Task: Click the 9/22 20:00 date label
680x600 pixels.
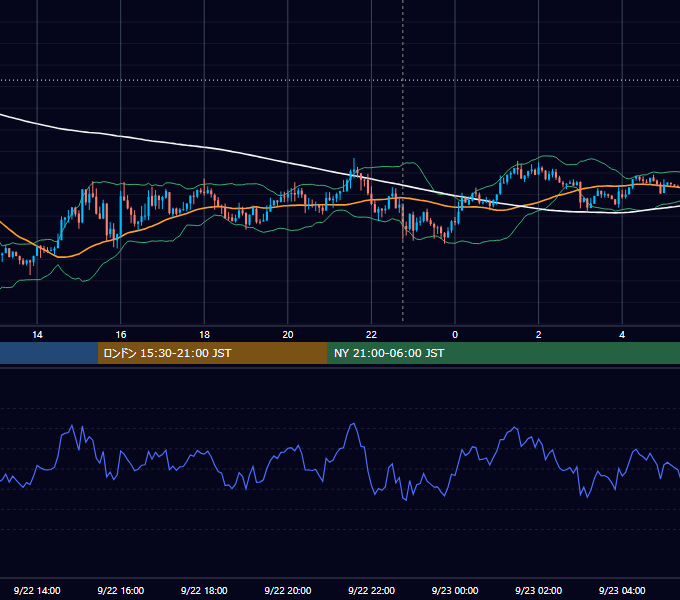Action: [x=288, y=590]
